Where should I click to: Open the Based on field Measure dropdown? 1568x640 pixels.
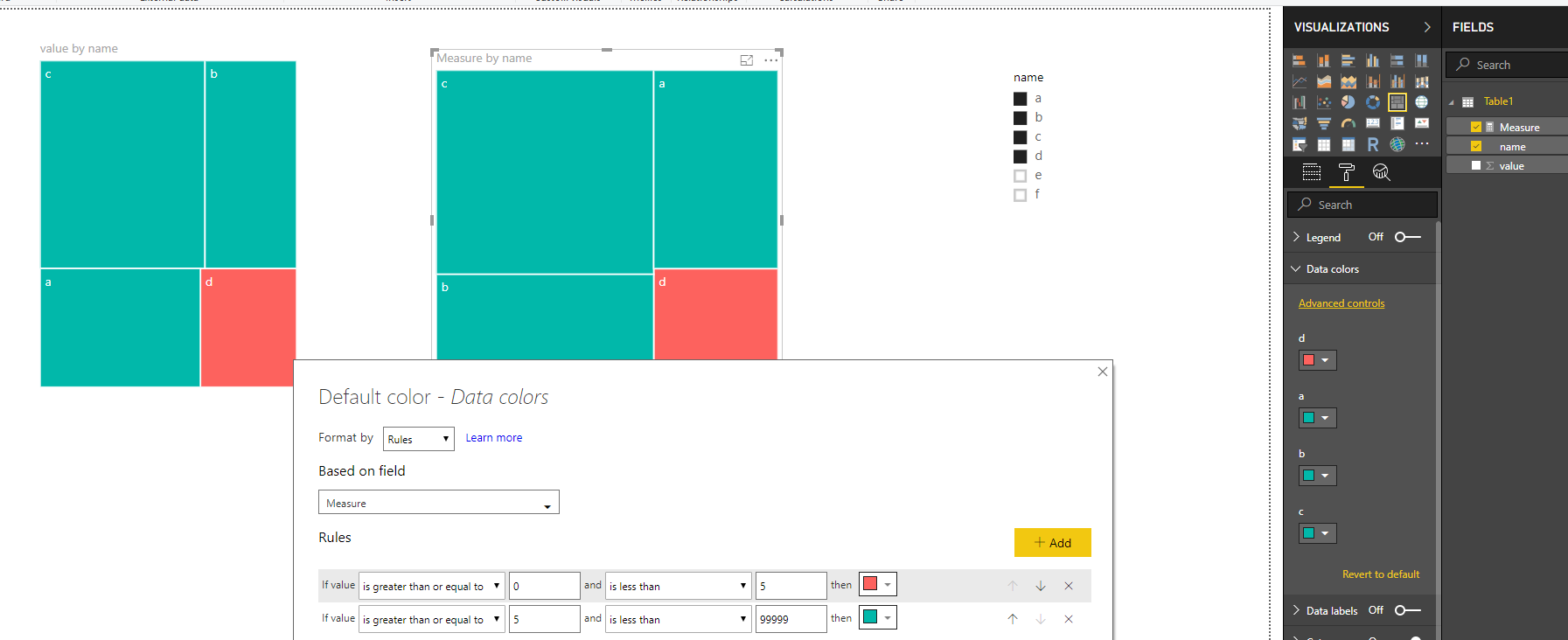pos(438,503)
